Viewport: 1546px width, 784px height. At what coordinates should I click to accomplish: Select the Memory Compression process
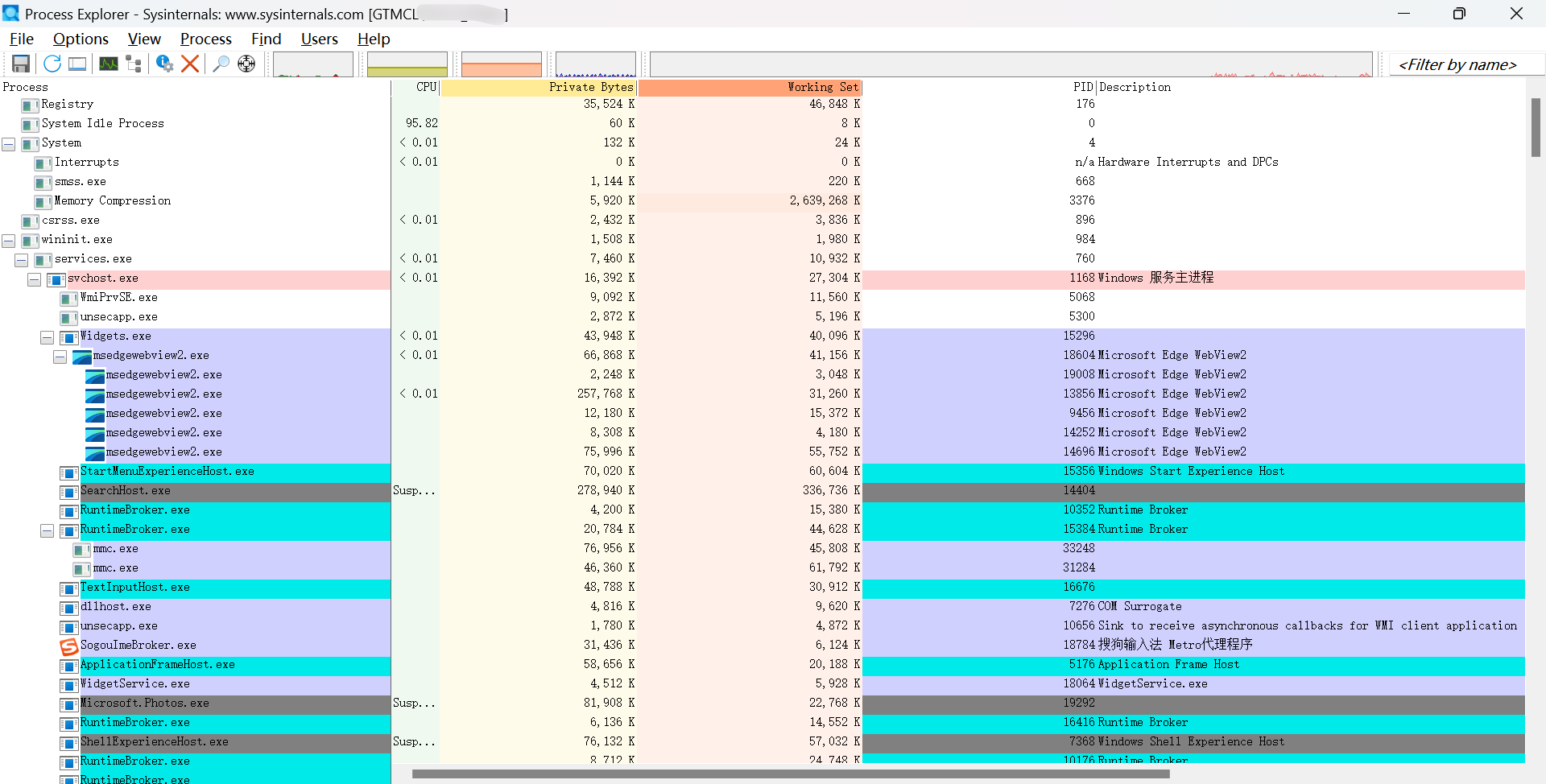pyautogui.click(x=763, y=200)
